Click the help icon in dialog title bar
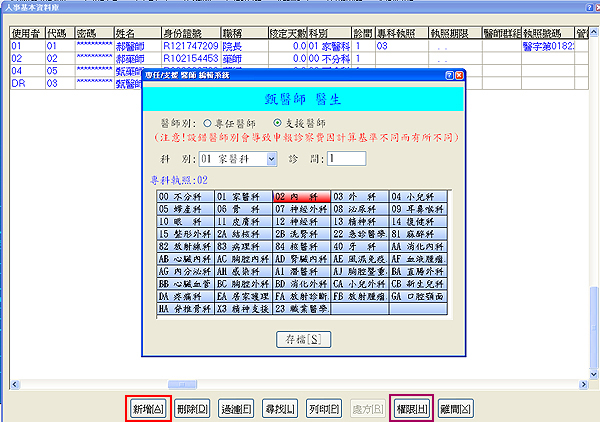600x422 pixels. [x=445, y=76]
